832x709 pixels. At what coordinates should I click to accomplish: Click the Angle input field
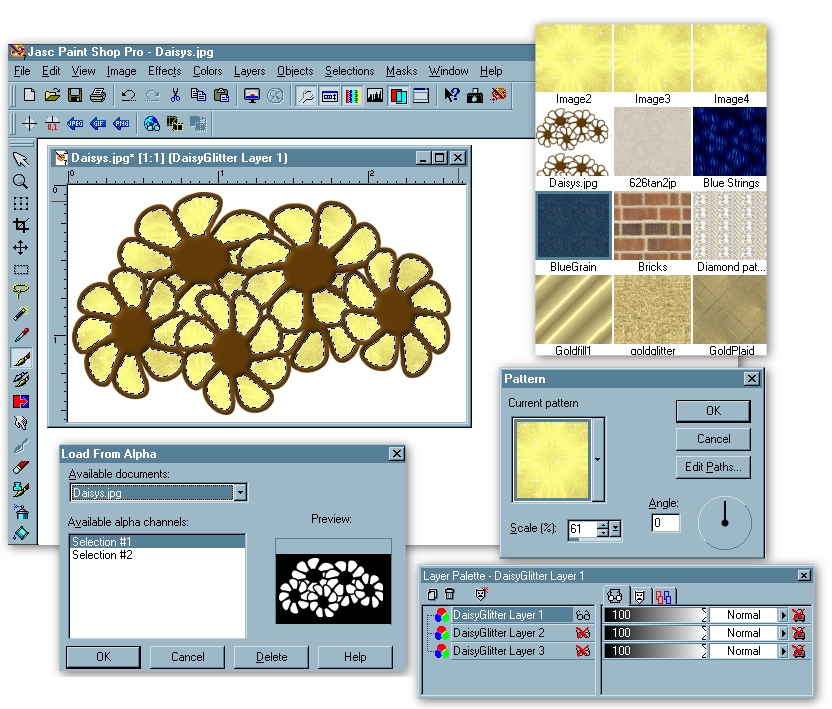665,523
